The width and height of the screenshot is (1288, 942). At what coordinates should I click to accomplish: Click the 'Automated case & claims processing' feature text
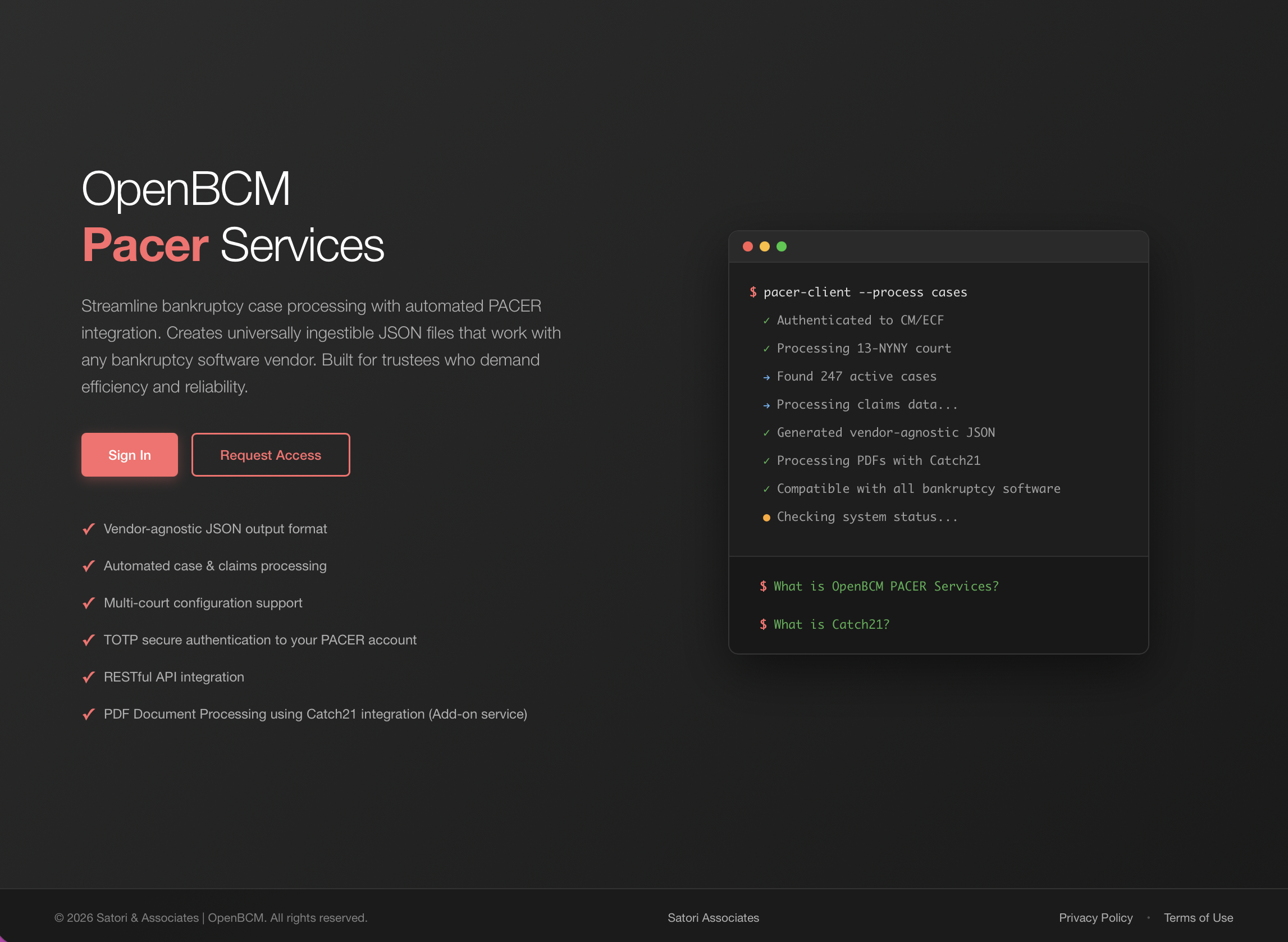(215, 566)
